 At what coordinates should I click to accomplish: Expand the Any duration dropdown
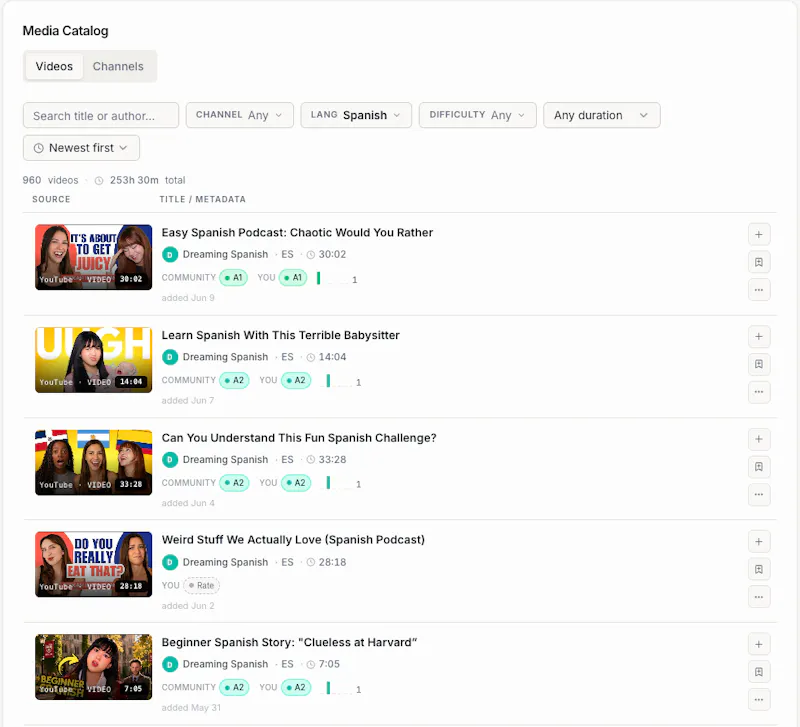pos(602,115)
